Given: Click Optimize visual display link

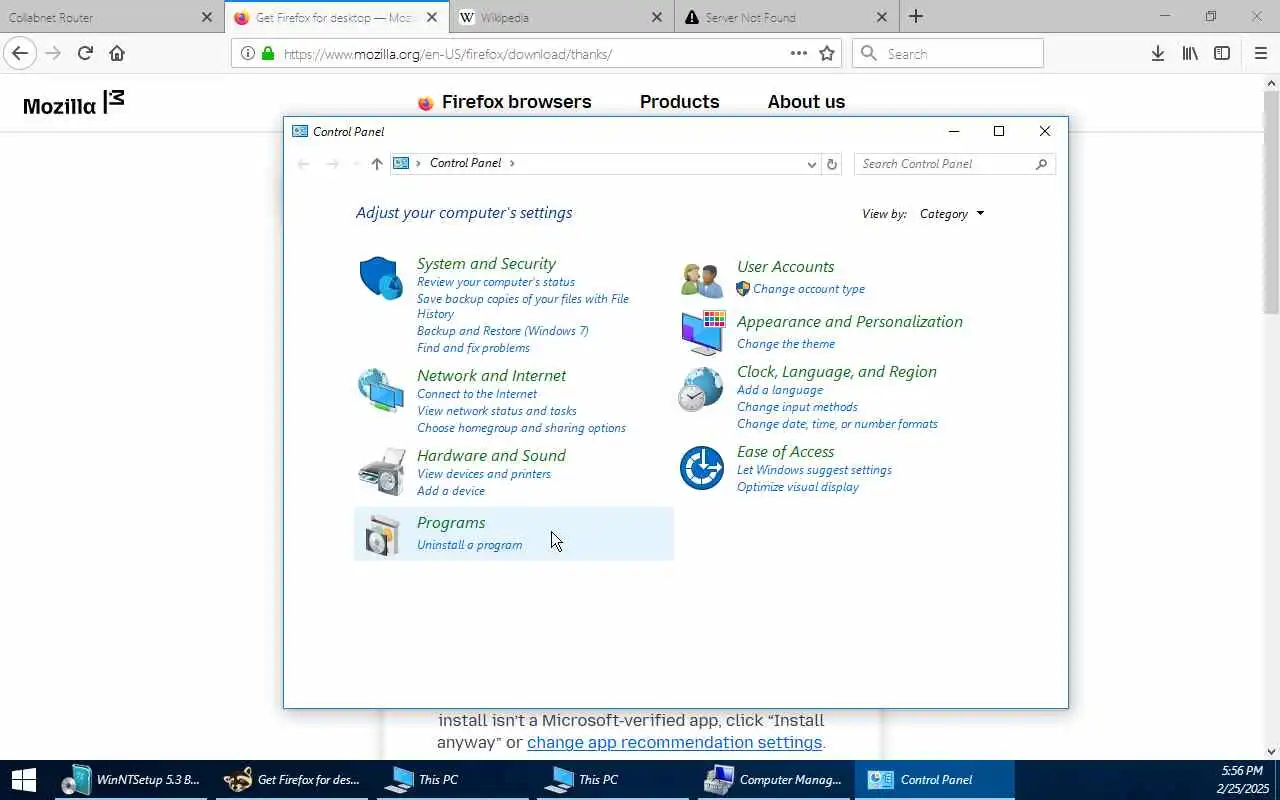Looking at the screenshot, I should click(x=797, y=487).
